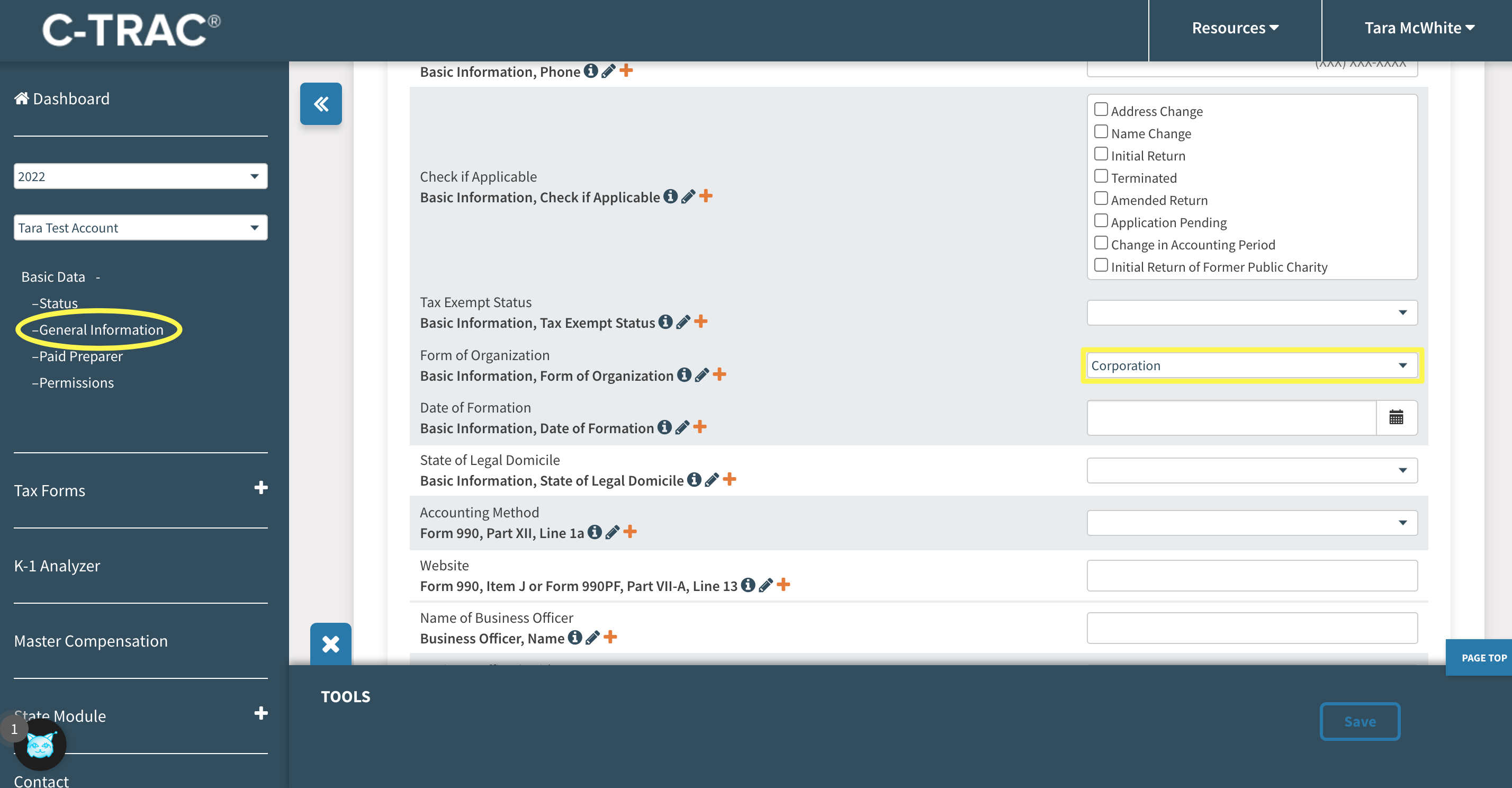Click pencil icon beside Business Officer, Name

coord(593,637)
